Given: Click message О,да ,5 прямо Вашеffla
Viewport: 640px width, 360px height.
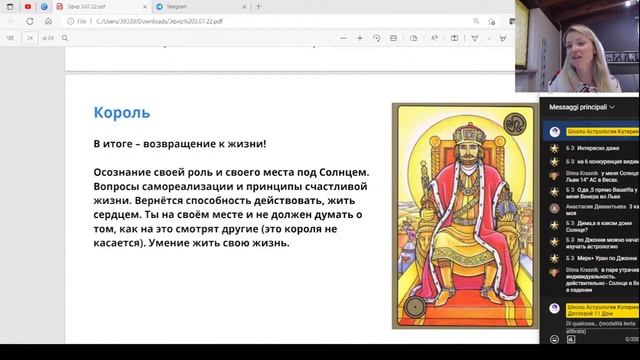Looking at the screenshot, I should tap(602, 193).
